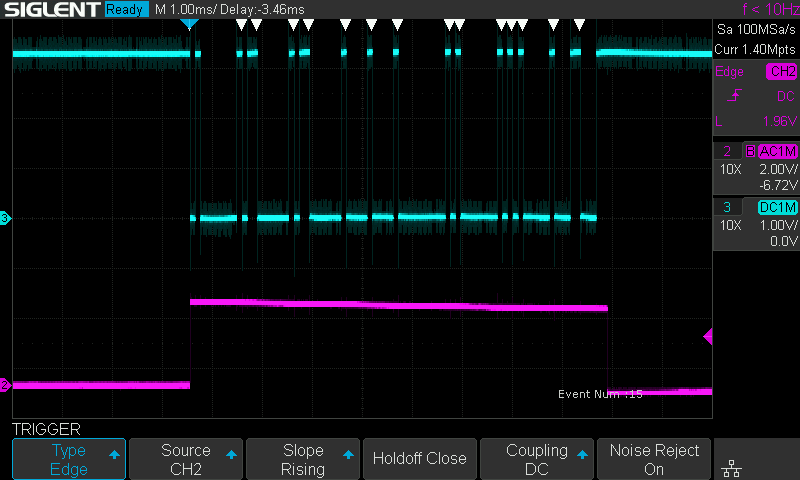Select the magenta trigger level arrow

click(x=708, y=337)
